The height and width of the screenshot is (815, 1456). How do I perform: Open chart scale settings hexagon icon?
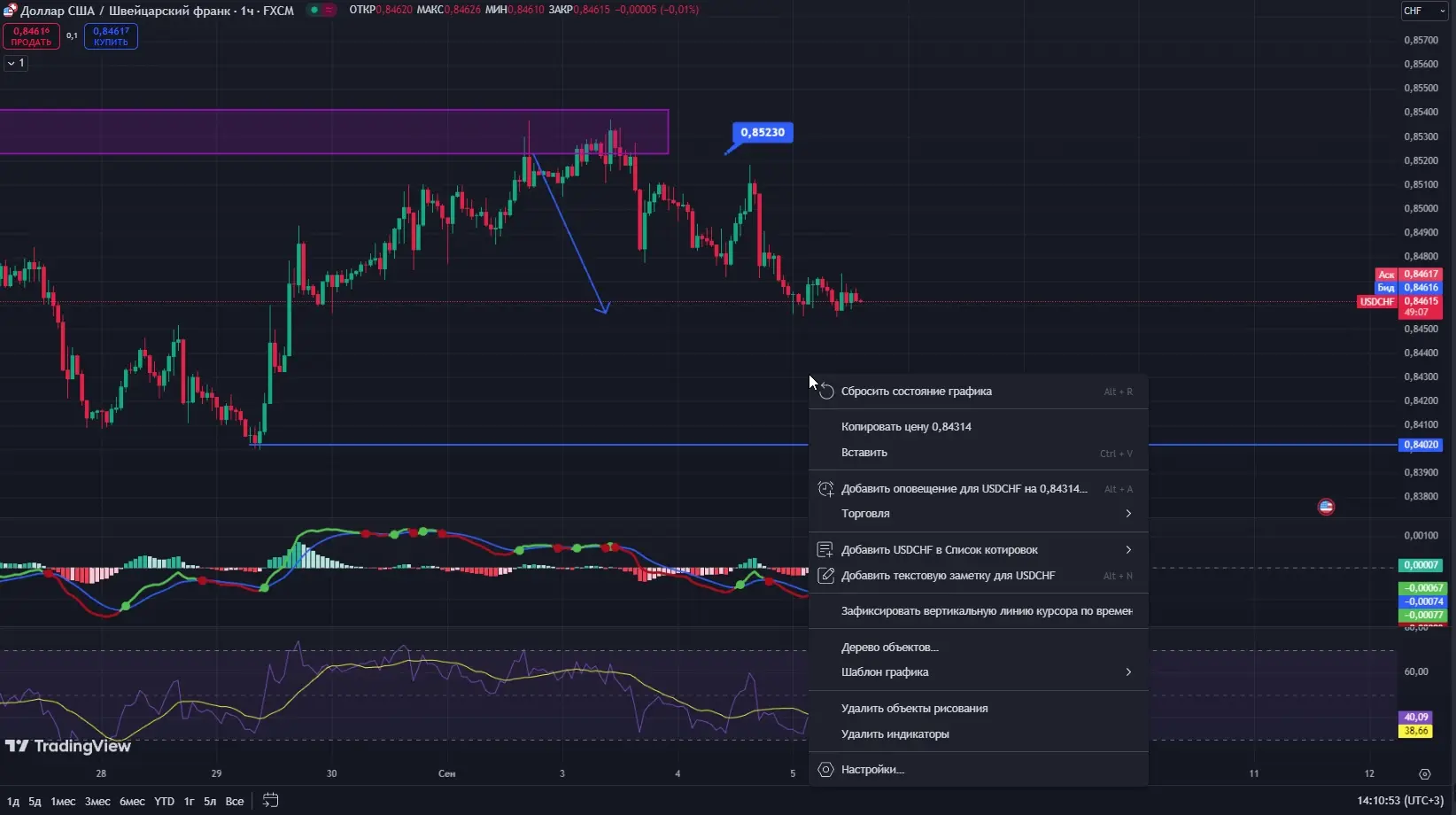[1424, 774]
